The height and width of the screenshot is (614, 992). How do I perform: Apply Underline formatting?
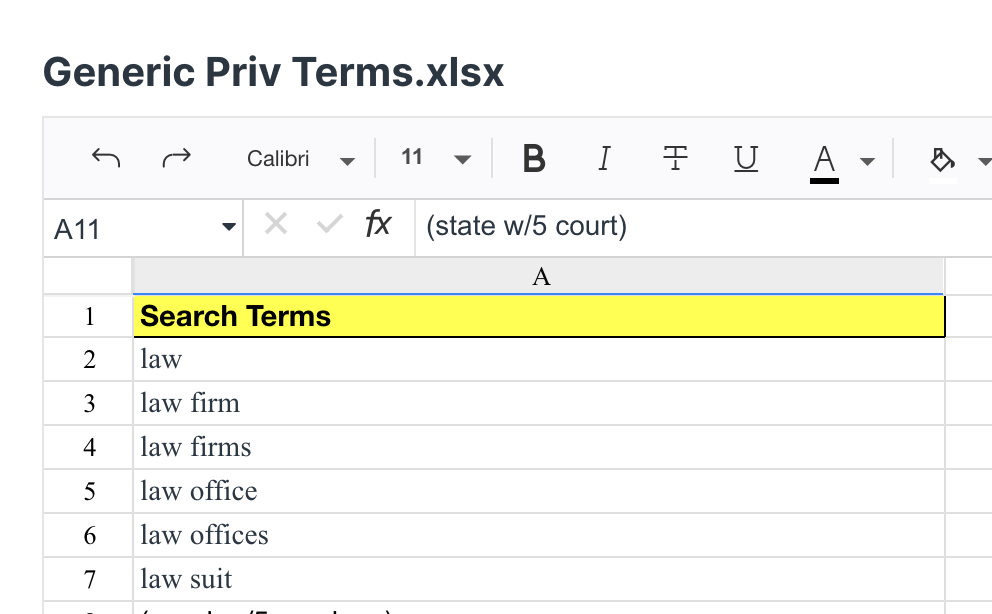(x=746, y=158)
